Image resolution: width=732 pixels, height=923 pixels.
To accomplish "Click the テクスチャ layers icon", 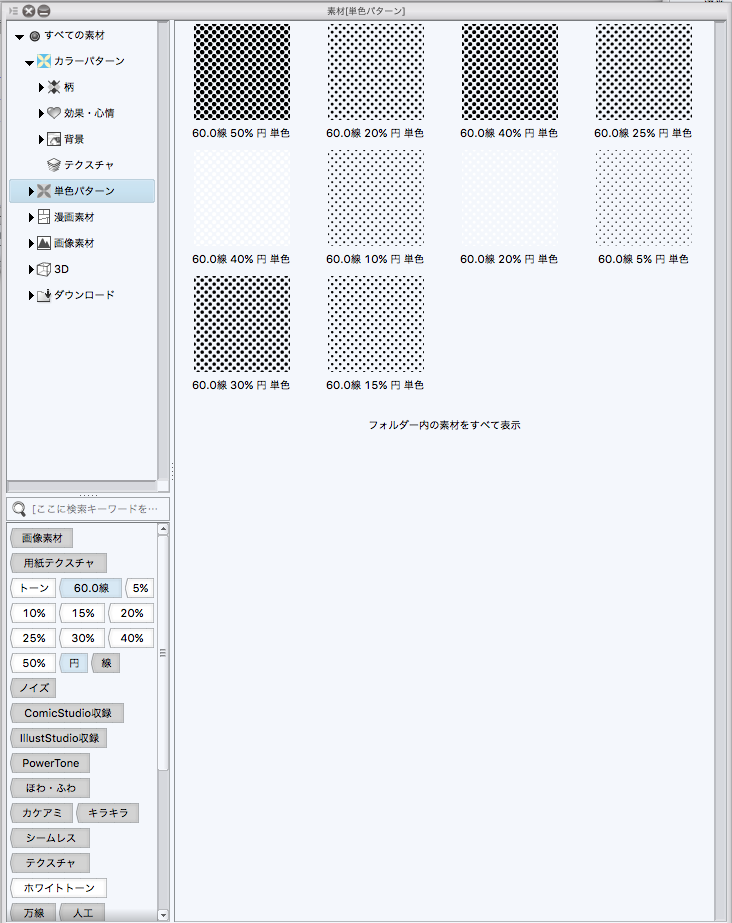I will point(54,165).
